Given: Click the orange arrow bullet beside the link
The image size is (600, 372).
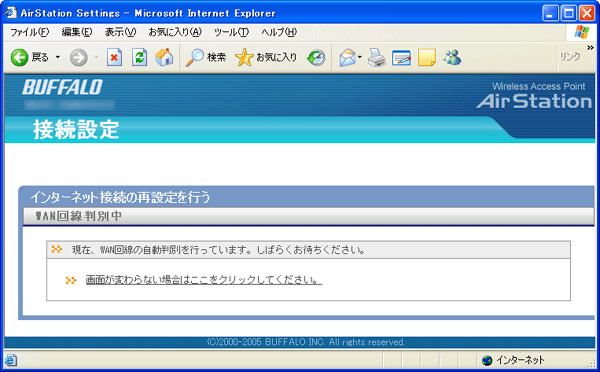Looking at the screenshot, I should [71, 281].
